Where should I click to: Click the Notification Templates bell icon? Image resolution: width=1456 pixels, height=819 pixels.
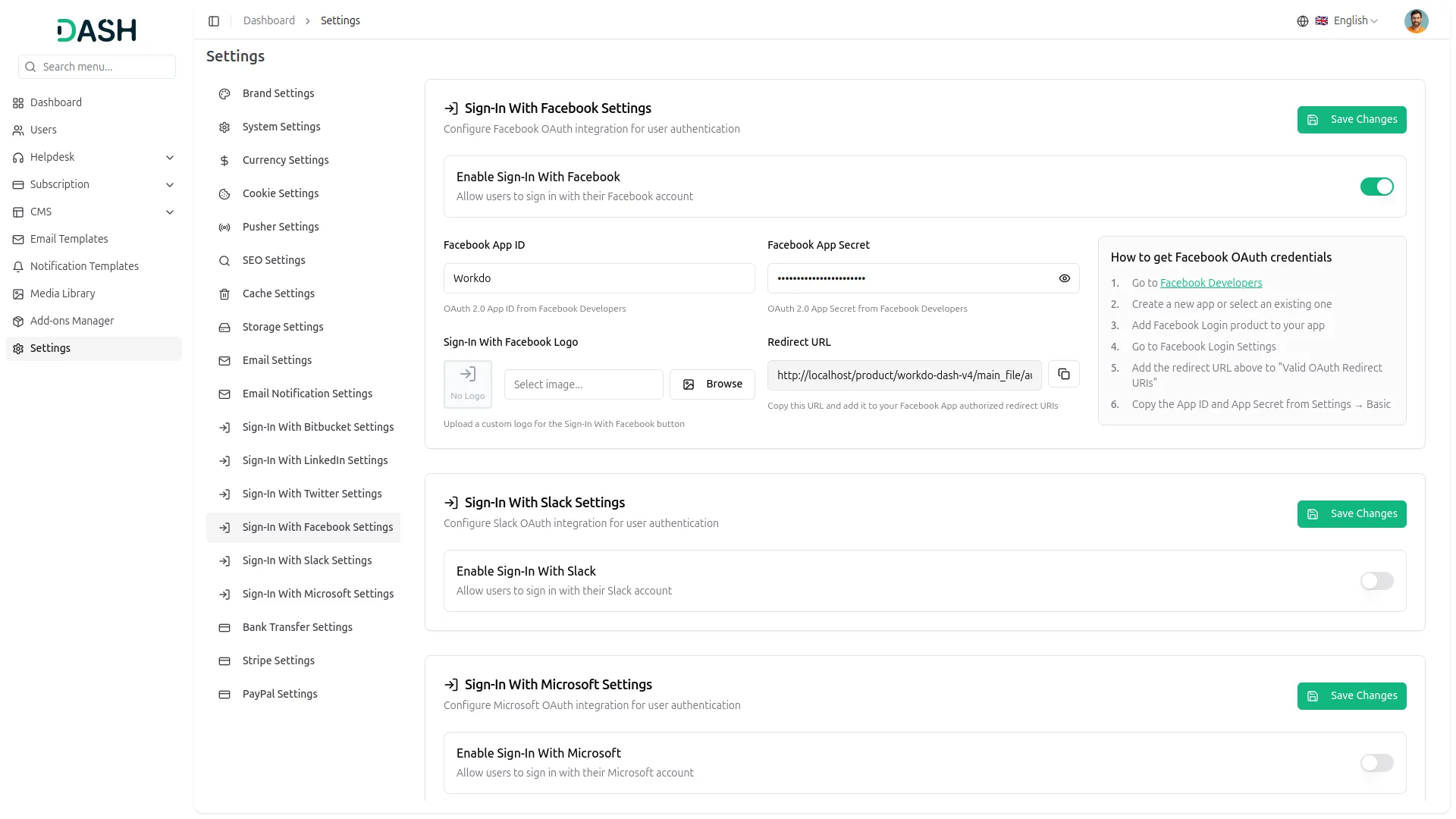18,267
